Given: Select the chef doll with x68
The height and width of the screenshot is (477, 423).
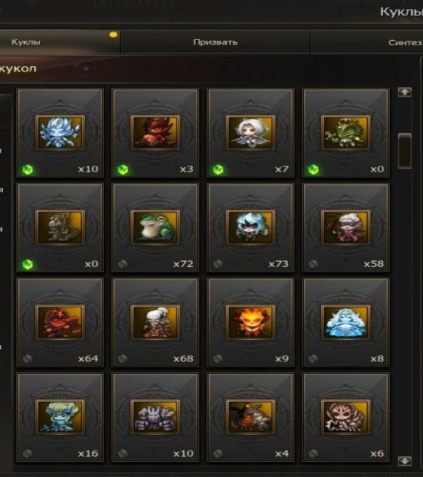Looking at the screenshot, I should point(155,322).
